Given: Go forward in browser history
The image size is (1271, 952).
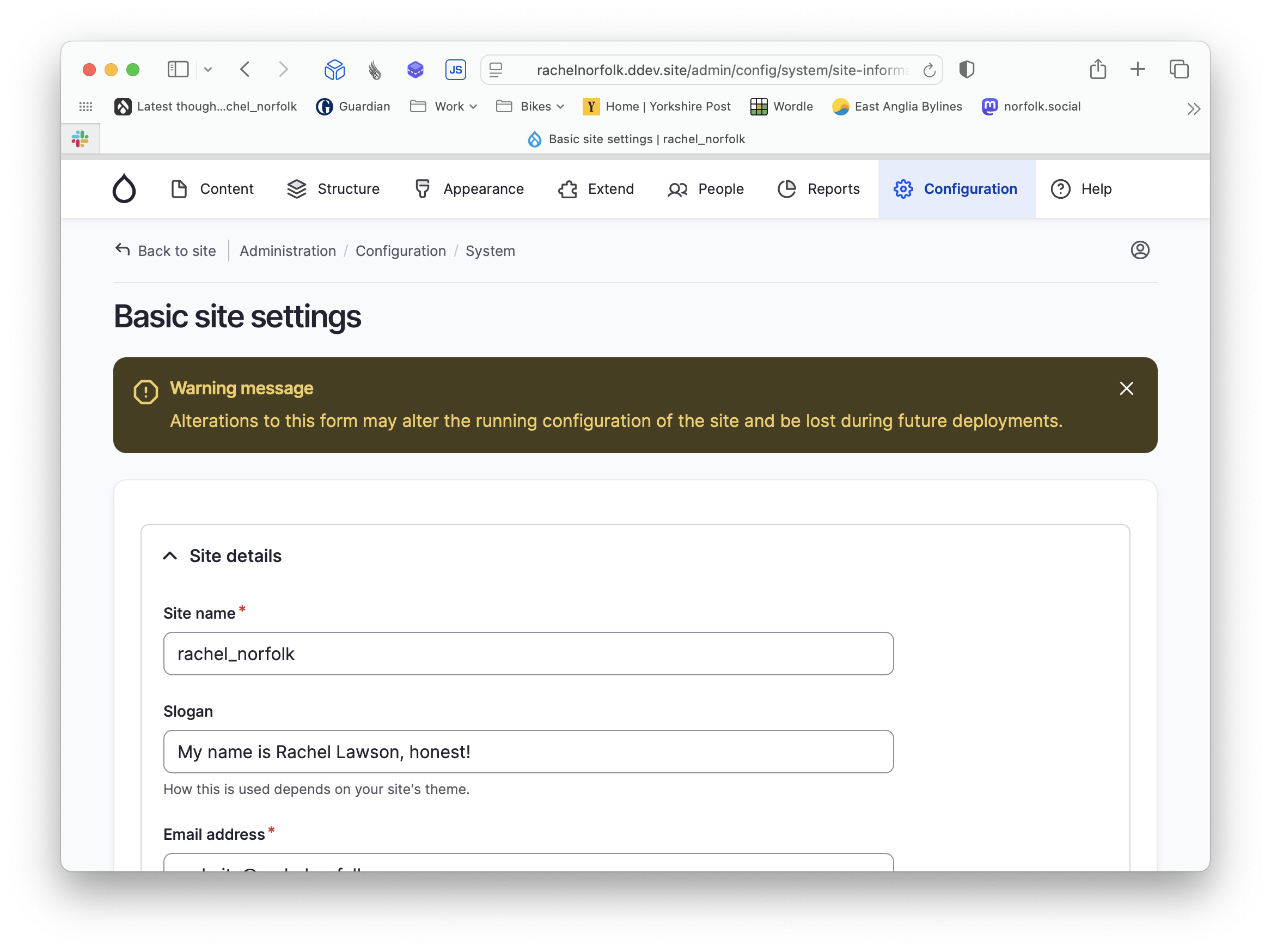Looking at the screenshot, I should 283,70.
